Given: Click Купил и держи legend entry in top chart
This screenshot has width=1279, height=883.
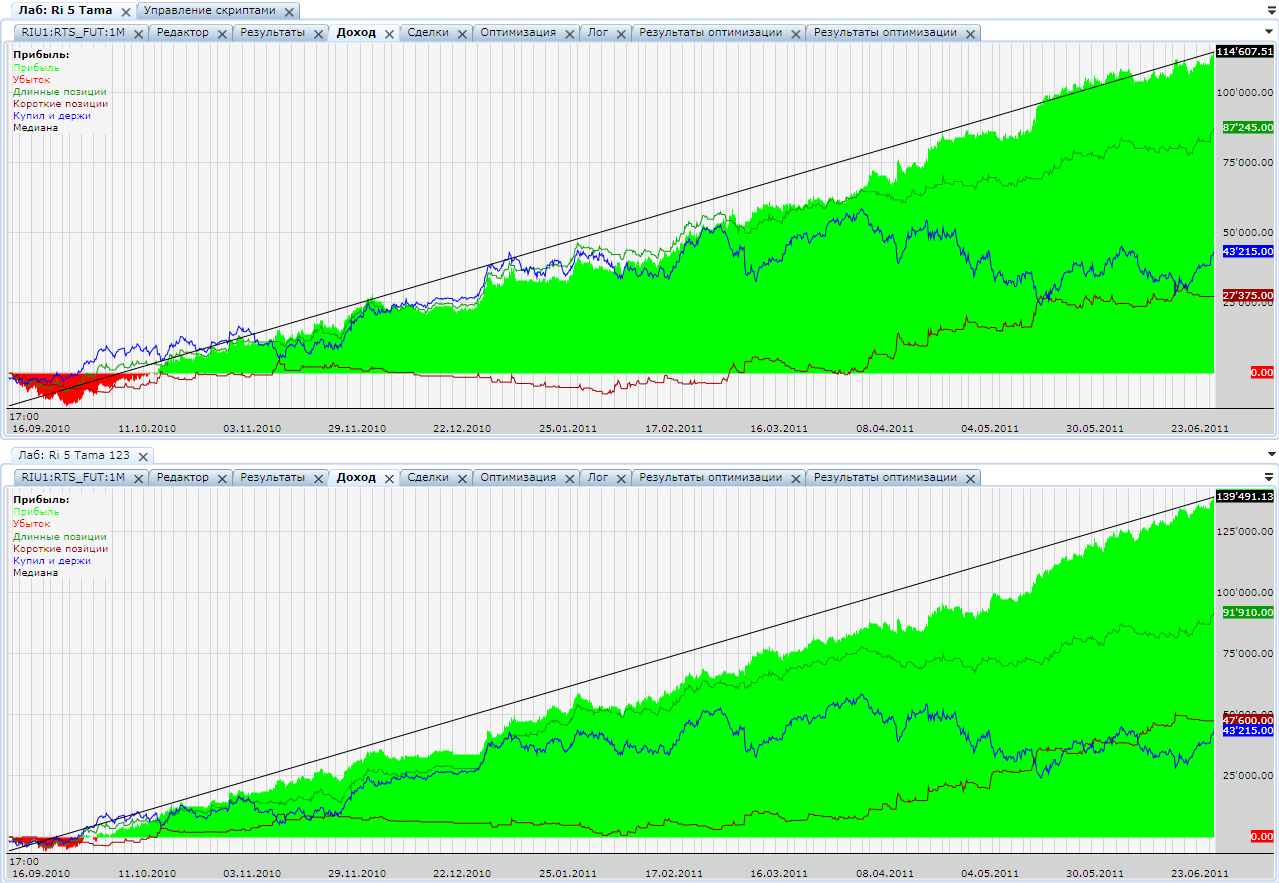Looking at the screenshot, I should coord(52,115).
